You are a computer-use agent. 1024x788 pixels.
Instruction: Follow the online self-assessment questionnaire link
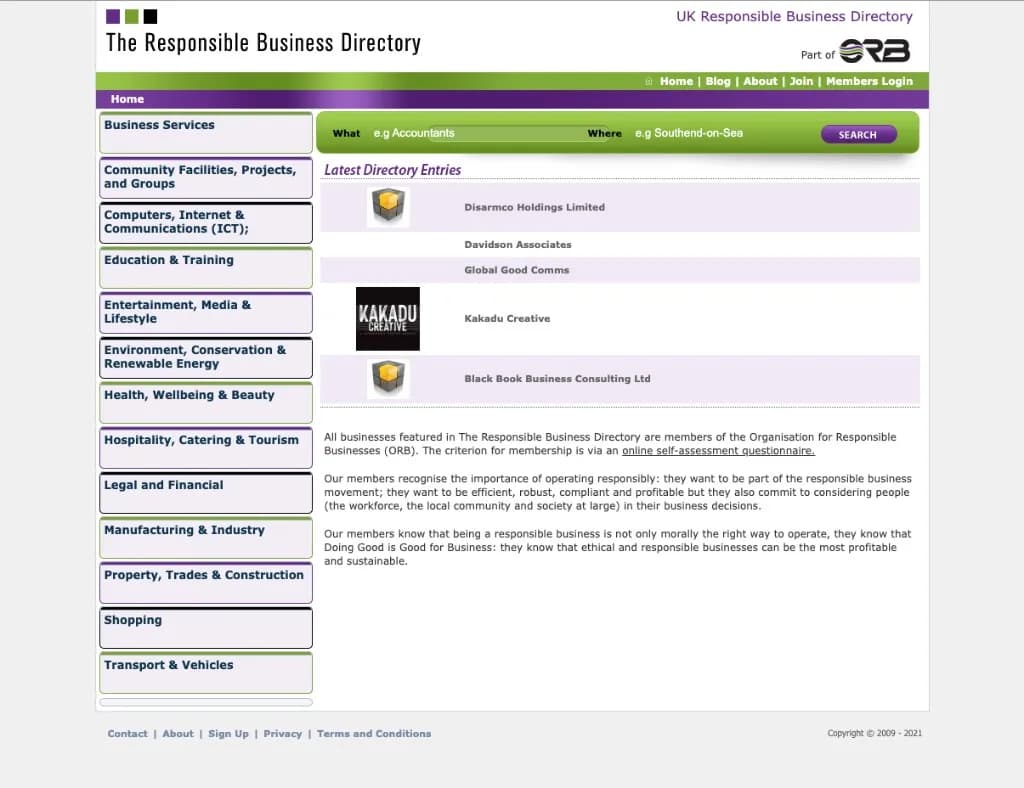coord(718,450)
